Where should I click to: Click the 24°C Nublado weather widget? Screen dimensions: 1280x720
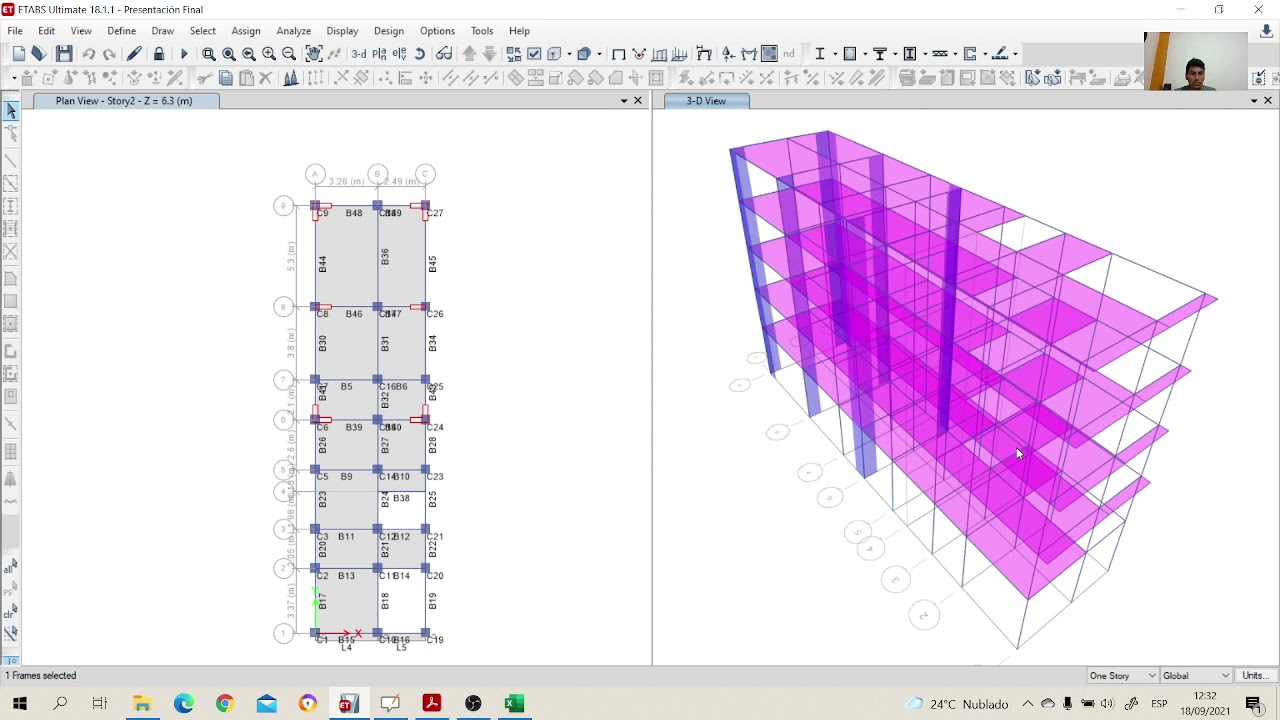[x=958, y=704]
